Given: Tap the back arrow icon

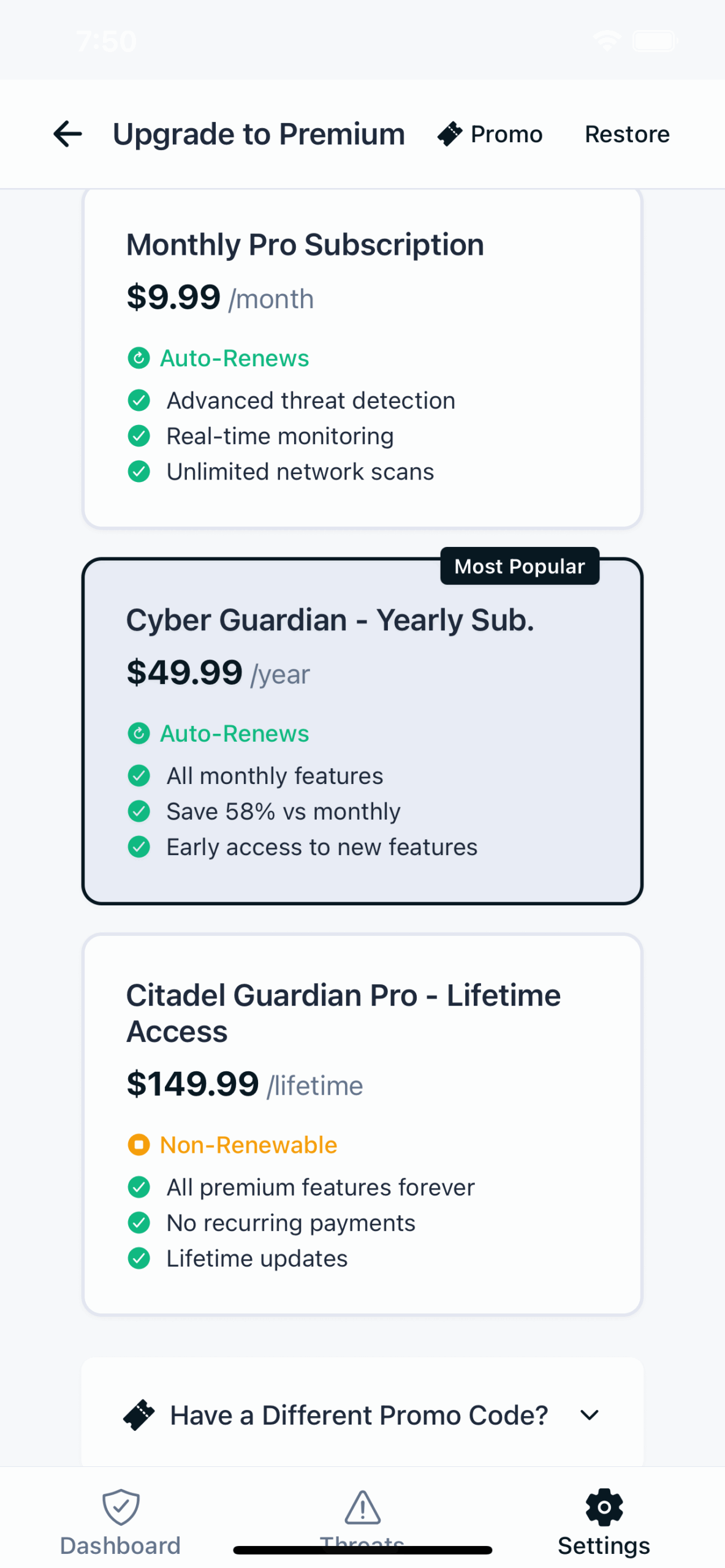Looking at the screenshot, I should pyautogui.click(x=67, y=134).
